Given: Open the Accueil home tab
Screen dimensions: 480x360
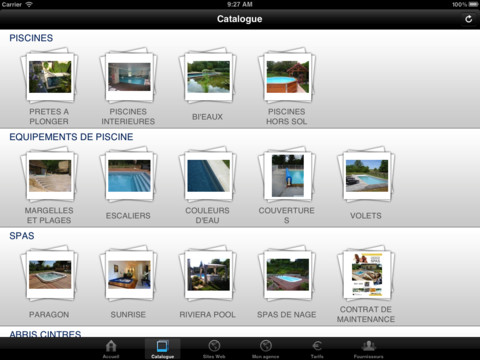Looking at the screenshot, I should (111, 349).
